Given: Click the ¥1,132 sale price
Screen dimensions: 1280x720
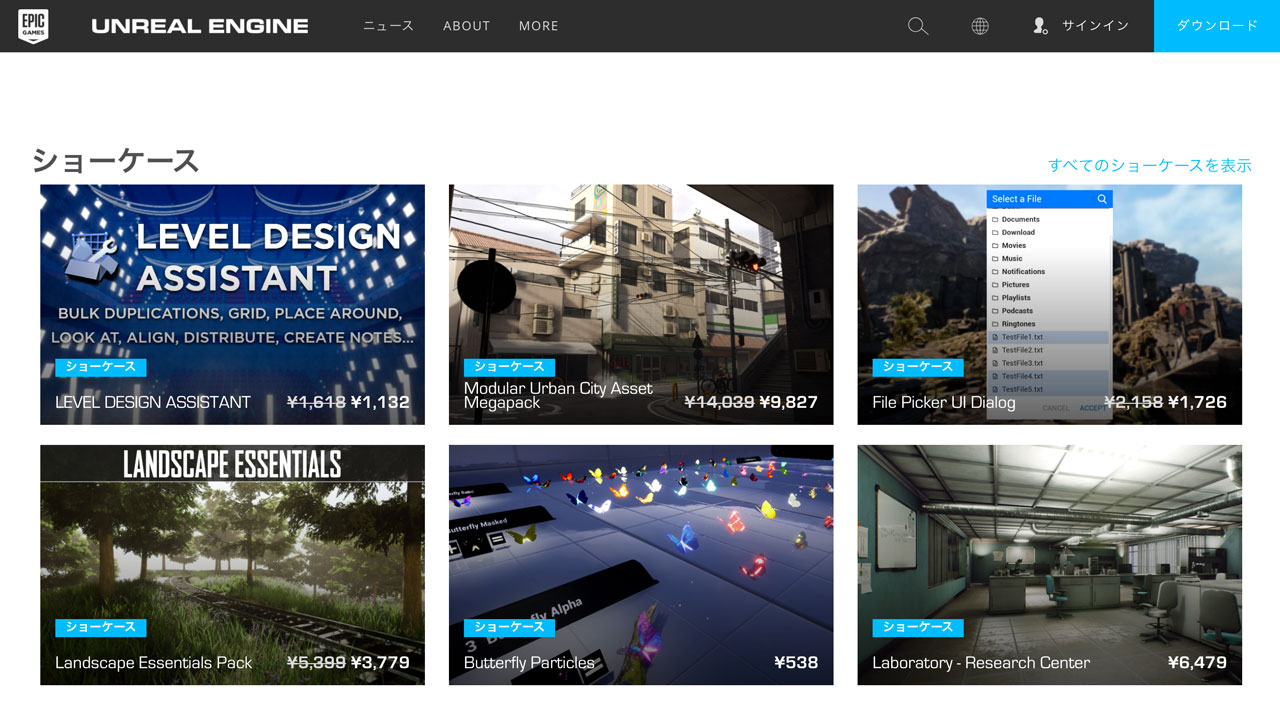Looking at the screenshot, I should point(380,402).
